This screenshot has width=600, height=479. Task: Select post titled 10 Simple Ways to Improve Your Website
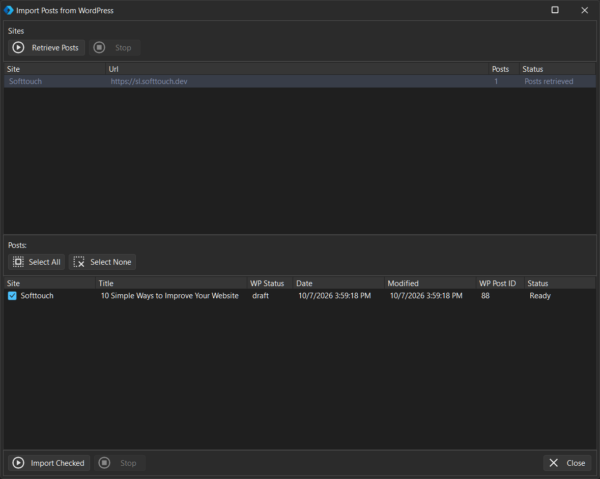[x=170, y=296]
